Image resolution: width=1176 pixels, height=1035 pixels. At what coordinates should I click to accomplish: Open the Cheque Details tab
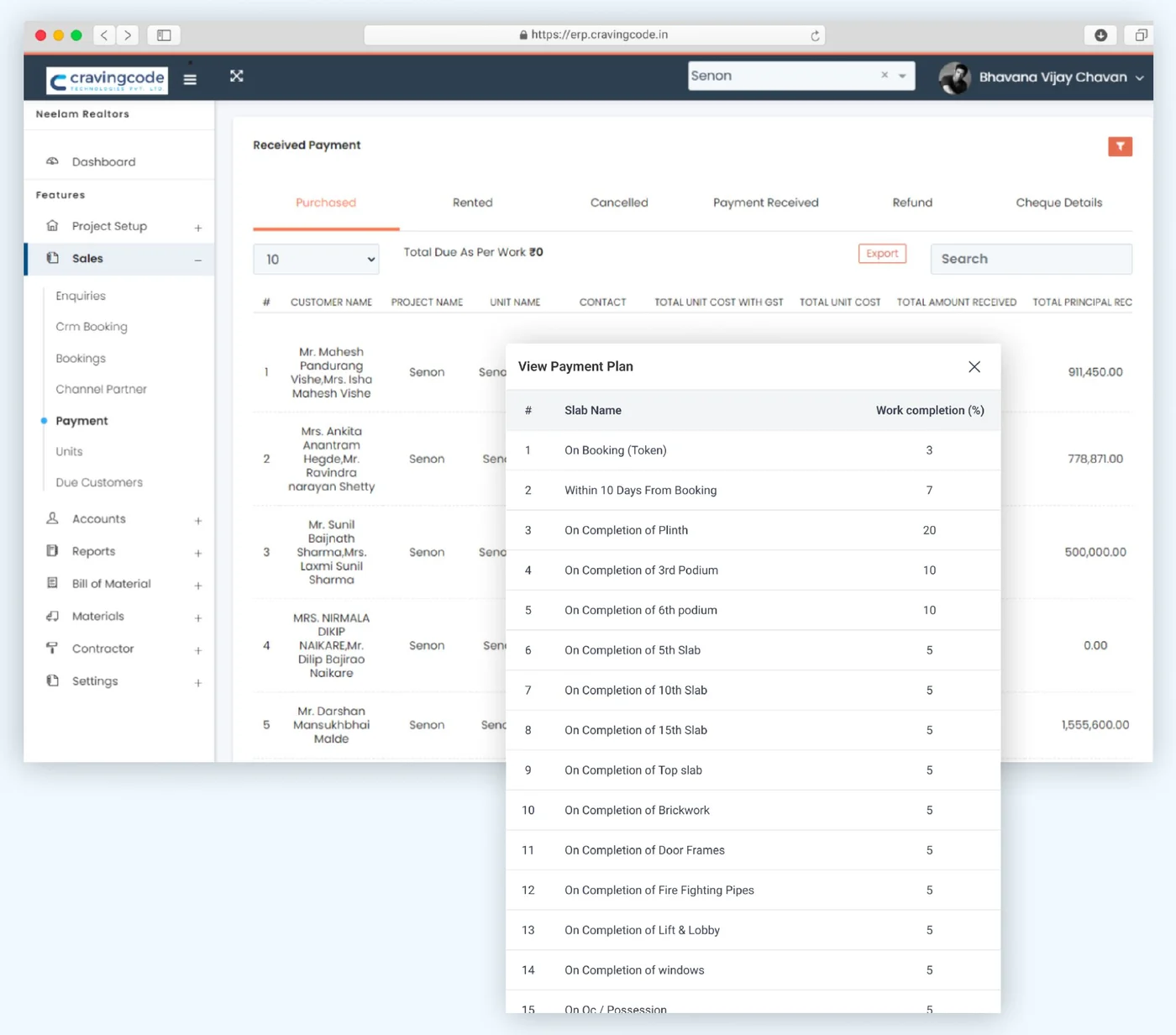(1059, 202)
